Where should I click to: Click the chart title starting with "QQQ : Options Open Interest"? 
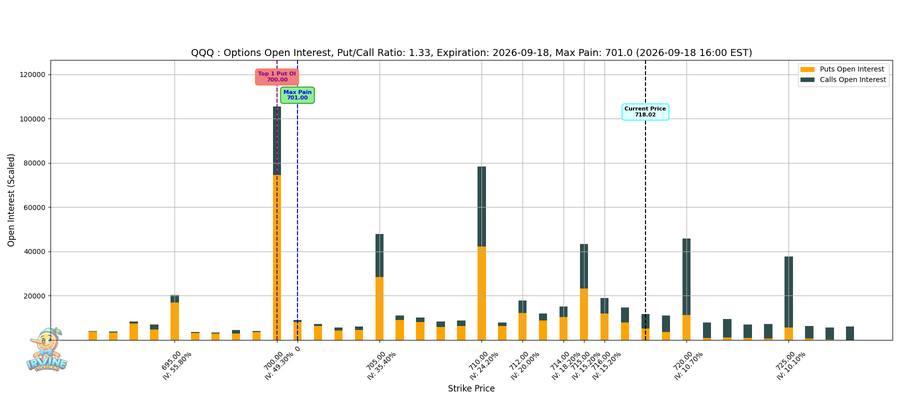click(x=471, y=53)
